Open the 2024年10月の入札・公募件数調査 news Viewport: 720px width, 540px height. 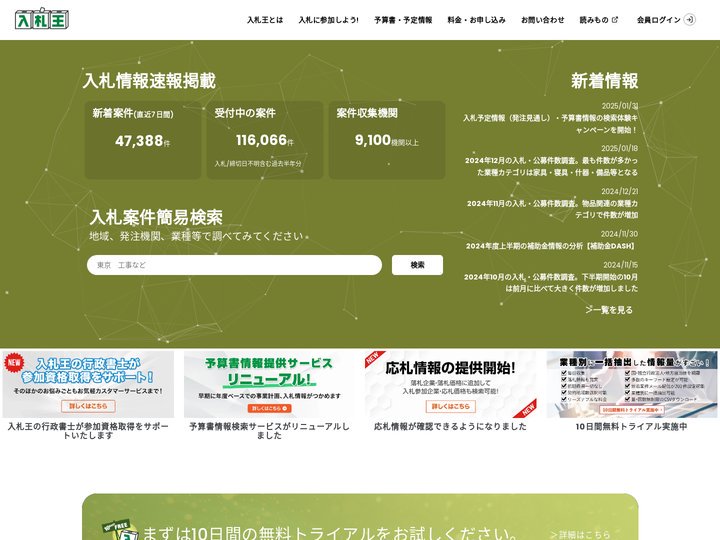551,282
